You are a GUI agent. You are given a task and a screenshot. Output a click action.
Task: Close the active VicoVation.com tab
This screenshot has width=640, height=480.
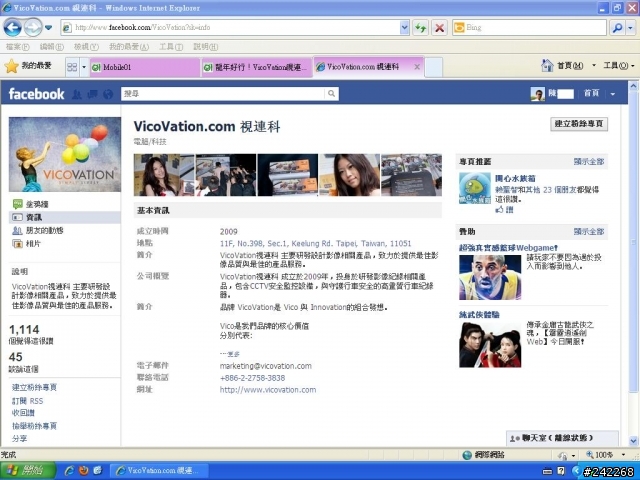pyautogui.click(x=417, y=67)
